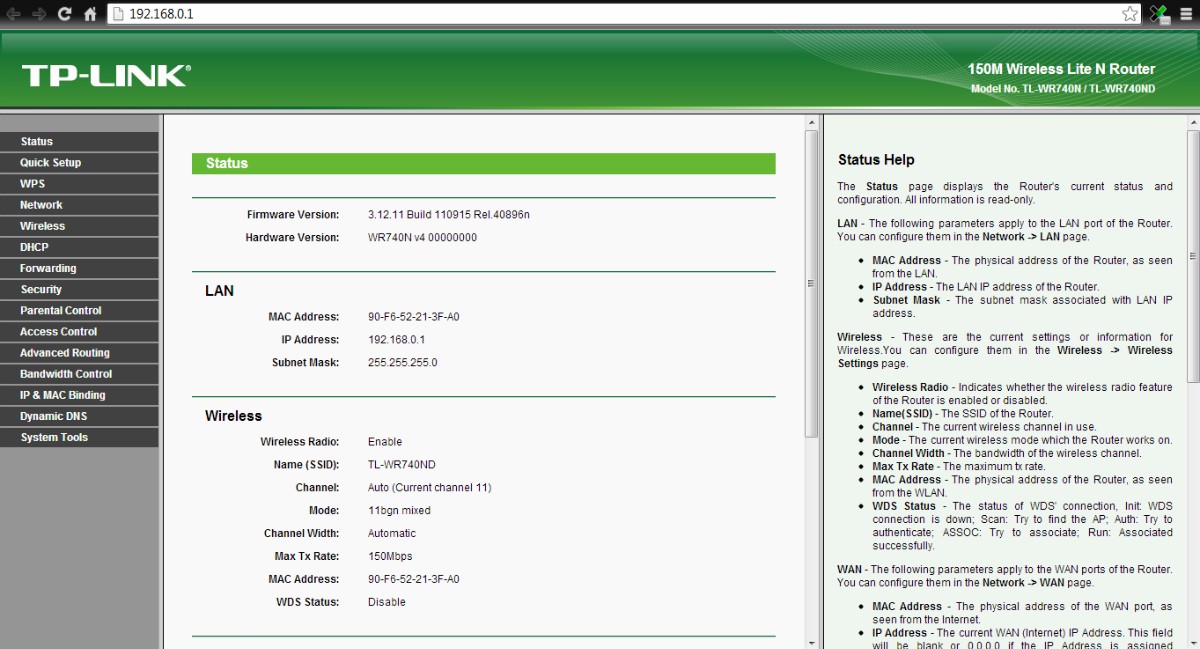Screen dimensions: 1200x649
Task: Click the Max Tx Rate value 150Mbps
Action: pos(390,557)
